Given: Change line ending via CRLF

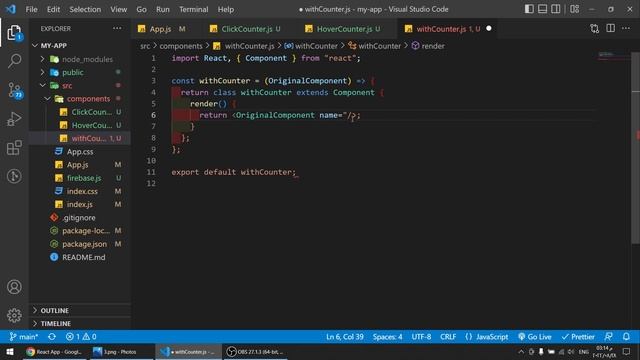Looking at the screenshot, I should [448, 337].
